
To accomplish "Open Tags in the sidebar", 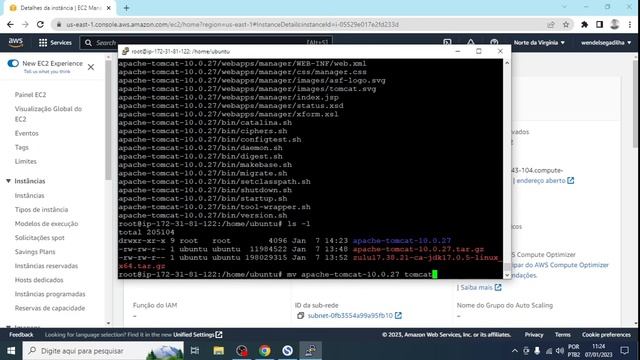I will click(x=22, y=147).
